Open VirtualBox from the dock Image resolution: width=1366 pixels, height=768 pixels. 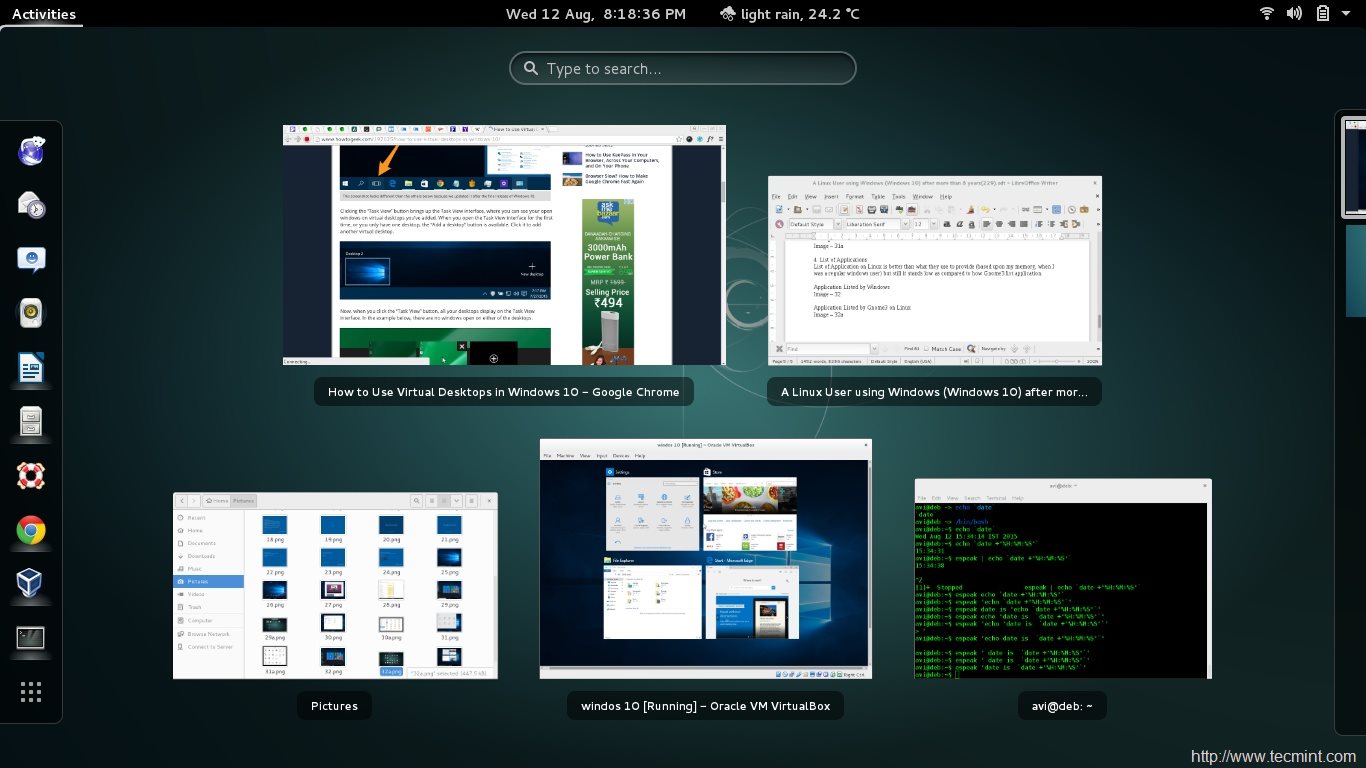[x=30, y=584]
